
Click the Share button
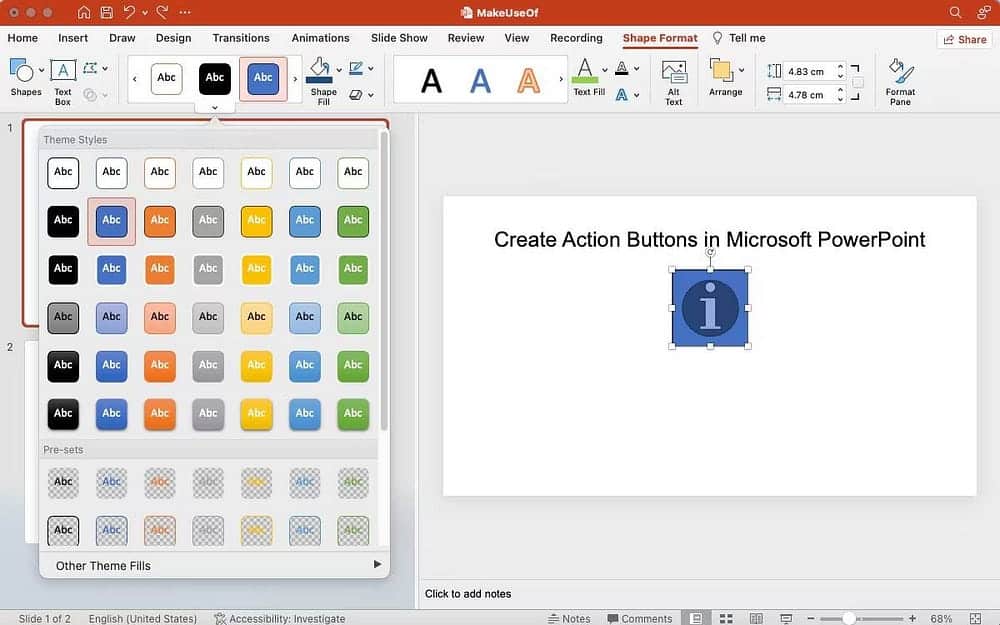pyautogui.click(x=963, y=38)
